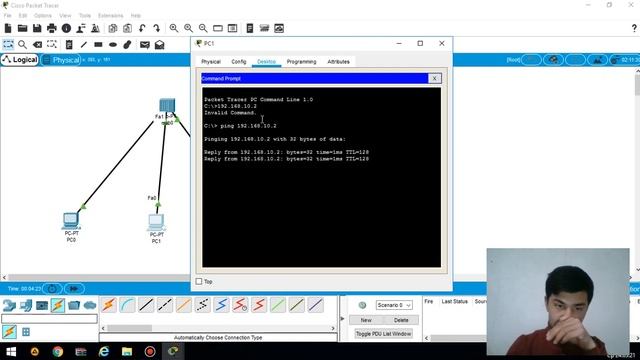Switch to Logical workspace view
This screenshot has width=640, height=360.
[x=20, y=60]
